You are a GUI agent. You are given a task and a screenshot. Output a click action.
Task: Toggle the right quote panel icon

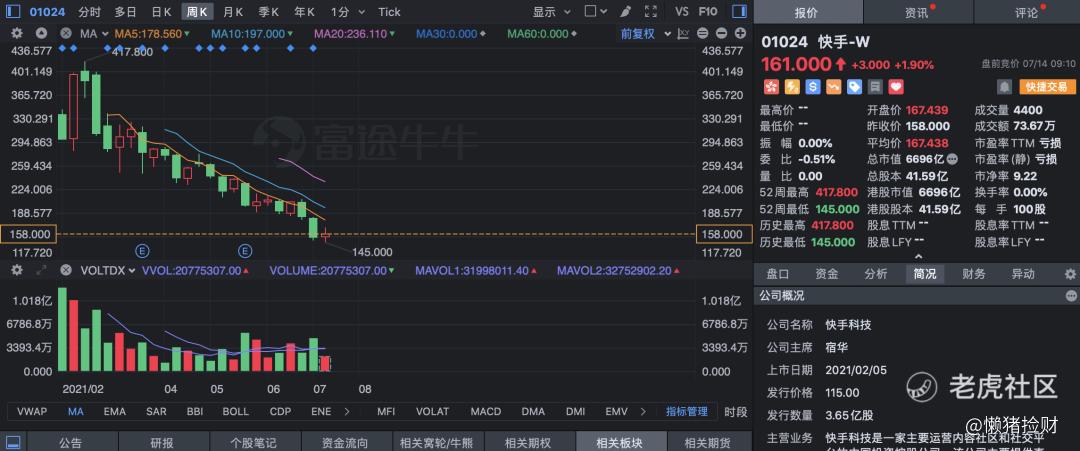coord(739,11)
